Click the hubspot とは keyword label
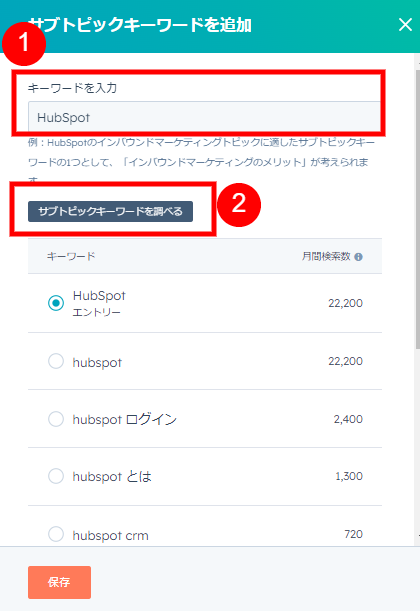The height and width of the screenshot is (611, 420). 112,477
